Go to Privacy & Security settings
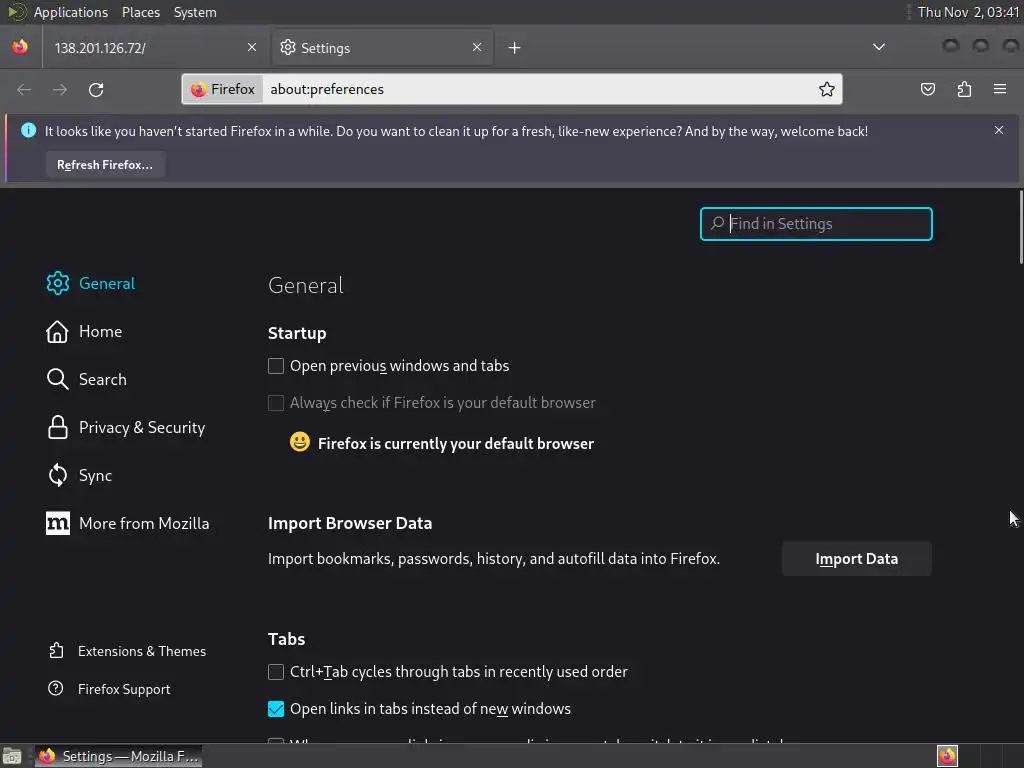1024x768 pixels. click(141, 427)
